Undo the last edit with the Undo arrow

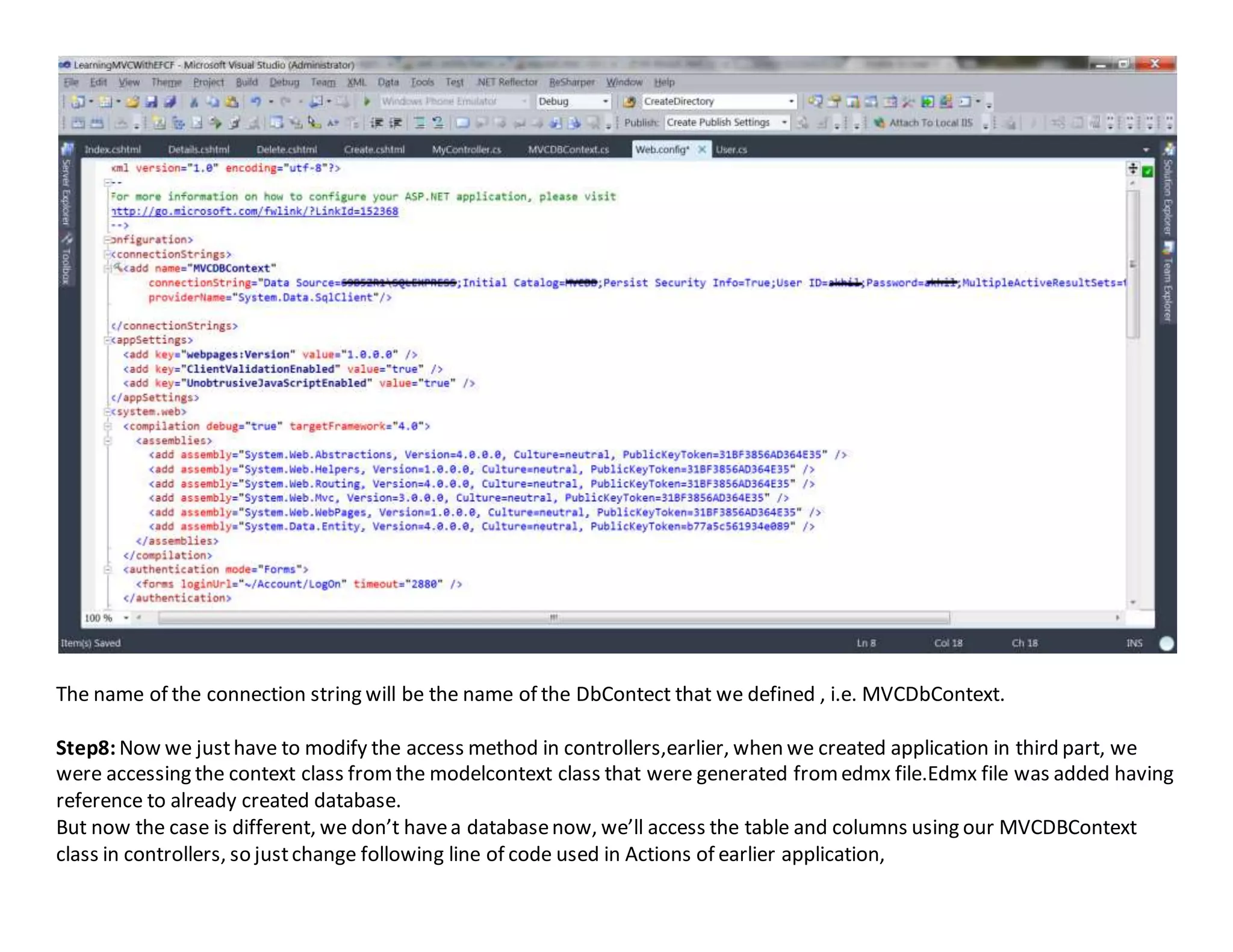coord(256,102)
